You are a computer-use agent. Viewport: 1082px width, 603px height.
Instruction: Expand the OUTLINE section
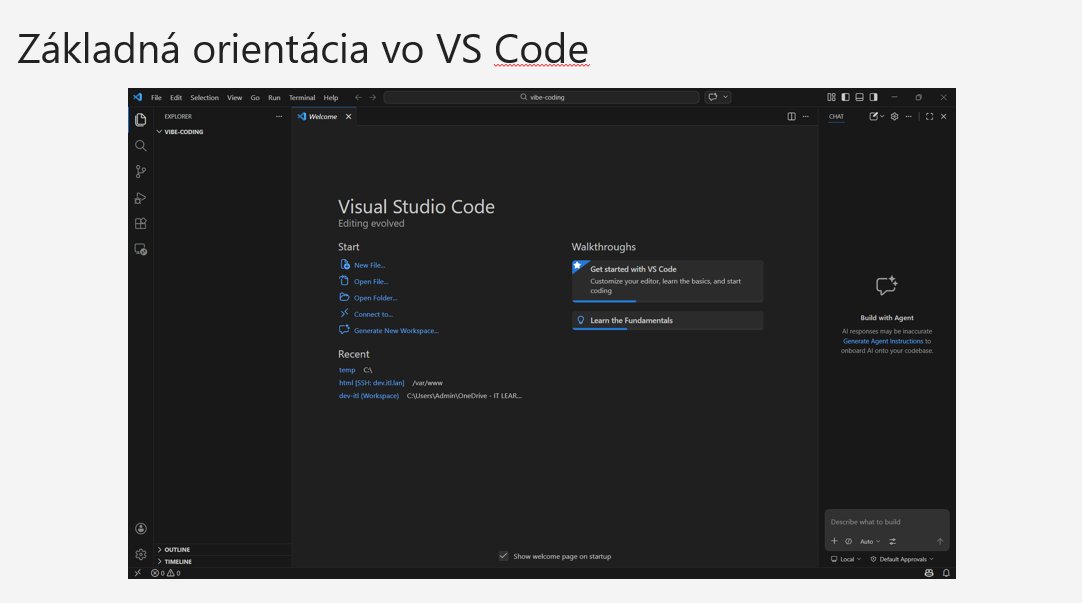177,550
